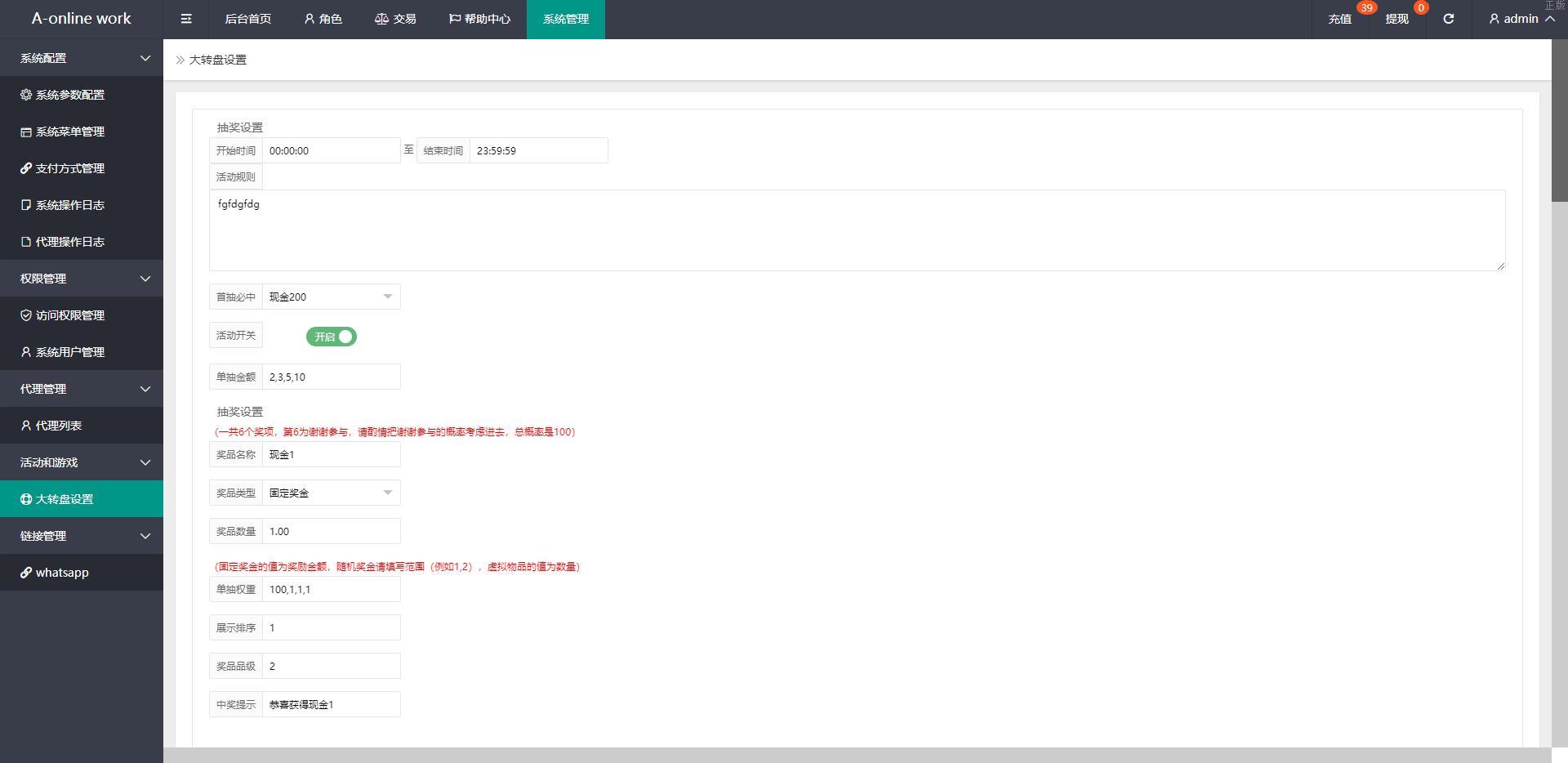Viewport: 1568px width, 763px height.
Task: Switch to the 后台首页 tab
Action: pos(247,19)
